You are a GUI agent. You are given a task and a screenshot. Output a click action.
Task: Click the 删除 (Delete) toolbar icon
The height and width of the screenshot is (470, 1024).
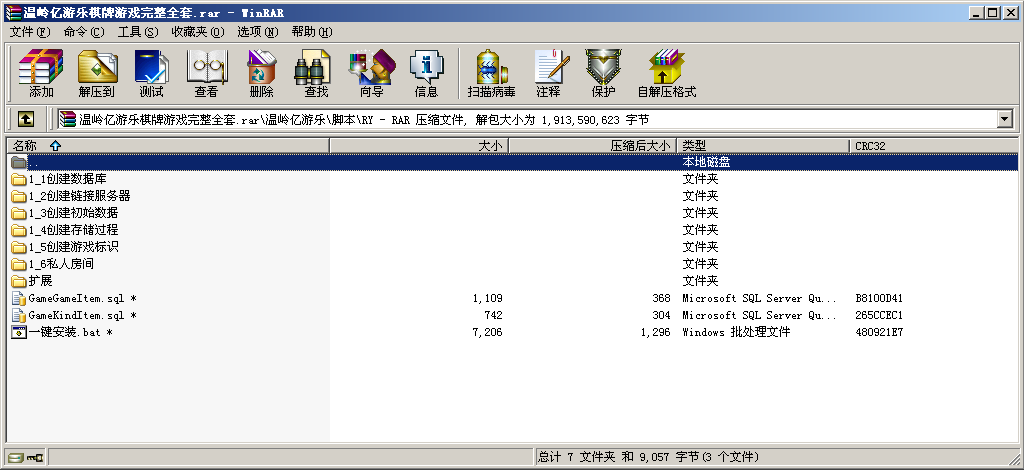coord(261,74)
